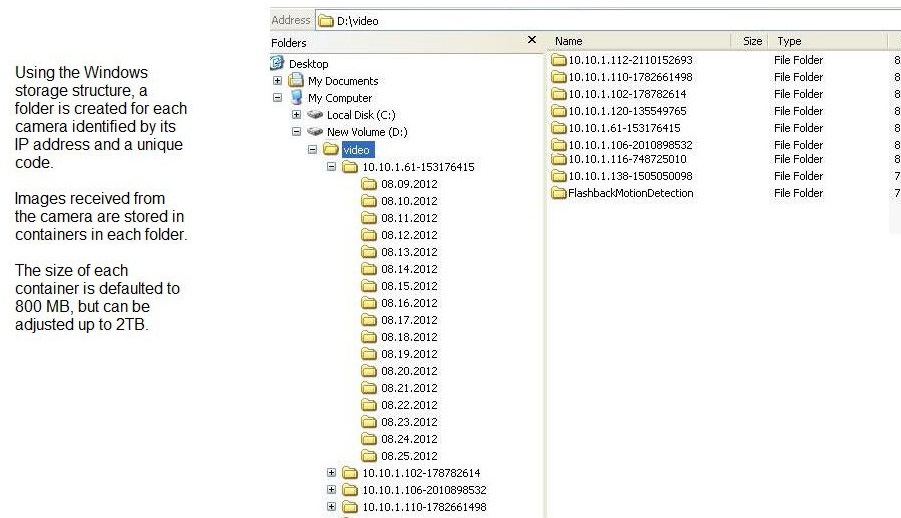Image resolution: width=901 pixels, height=518 pixels.
Task: Open the 08.16.2012 folder icon
Action: (x=369, y=303)
